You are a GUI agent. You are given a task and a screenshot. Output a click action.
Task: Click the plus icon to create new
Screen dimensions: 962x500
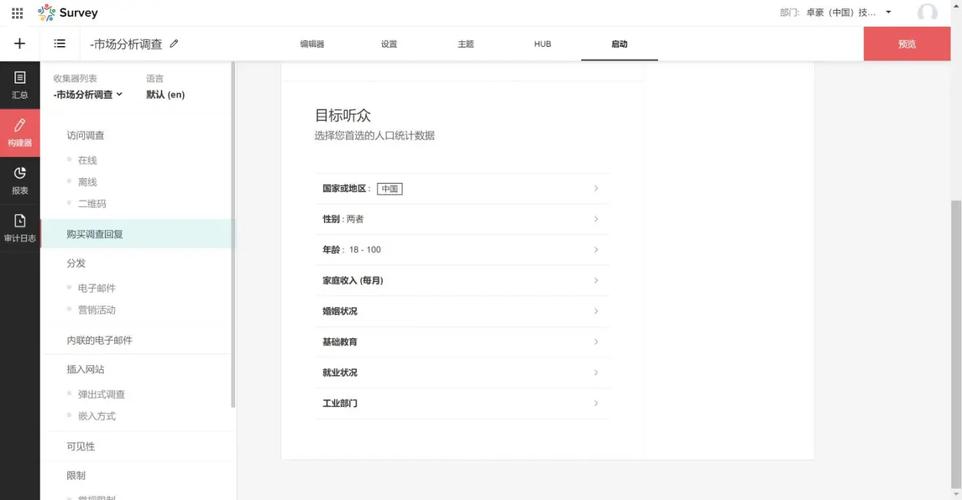pos(20,44)
